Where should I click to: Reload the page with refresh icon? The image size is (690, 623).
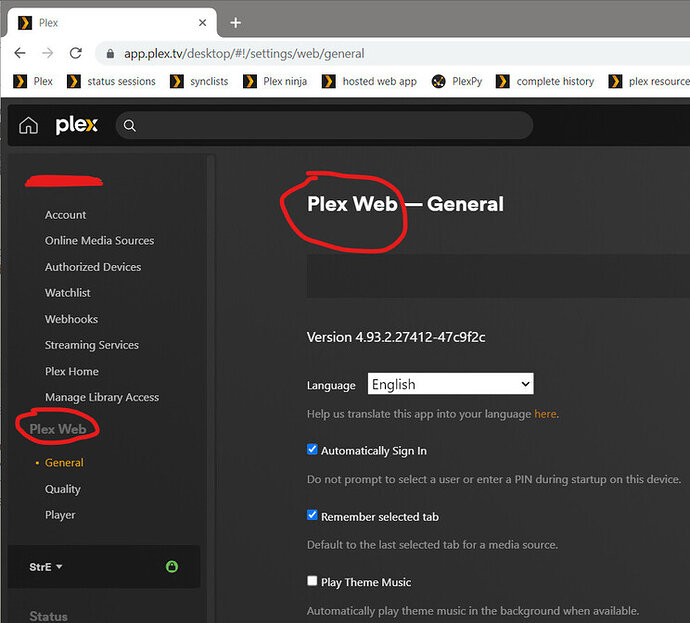pos(76,53)
